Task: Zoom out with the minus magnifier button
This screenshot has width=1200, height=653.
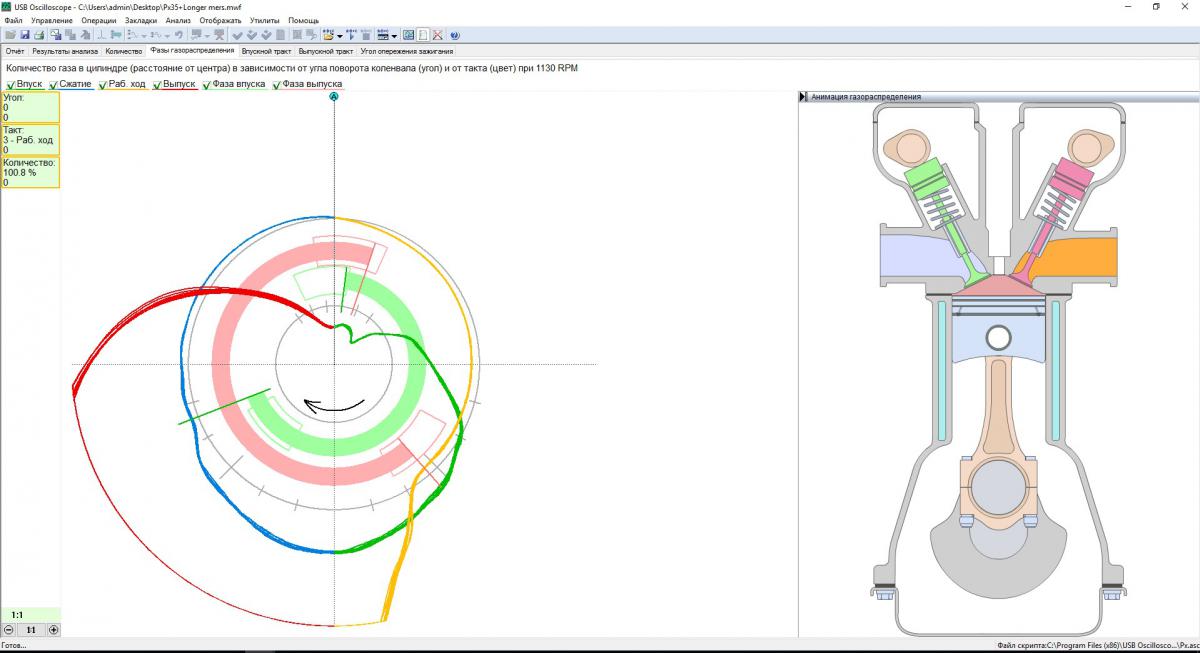Action: point(9,630)
